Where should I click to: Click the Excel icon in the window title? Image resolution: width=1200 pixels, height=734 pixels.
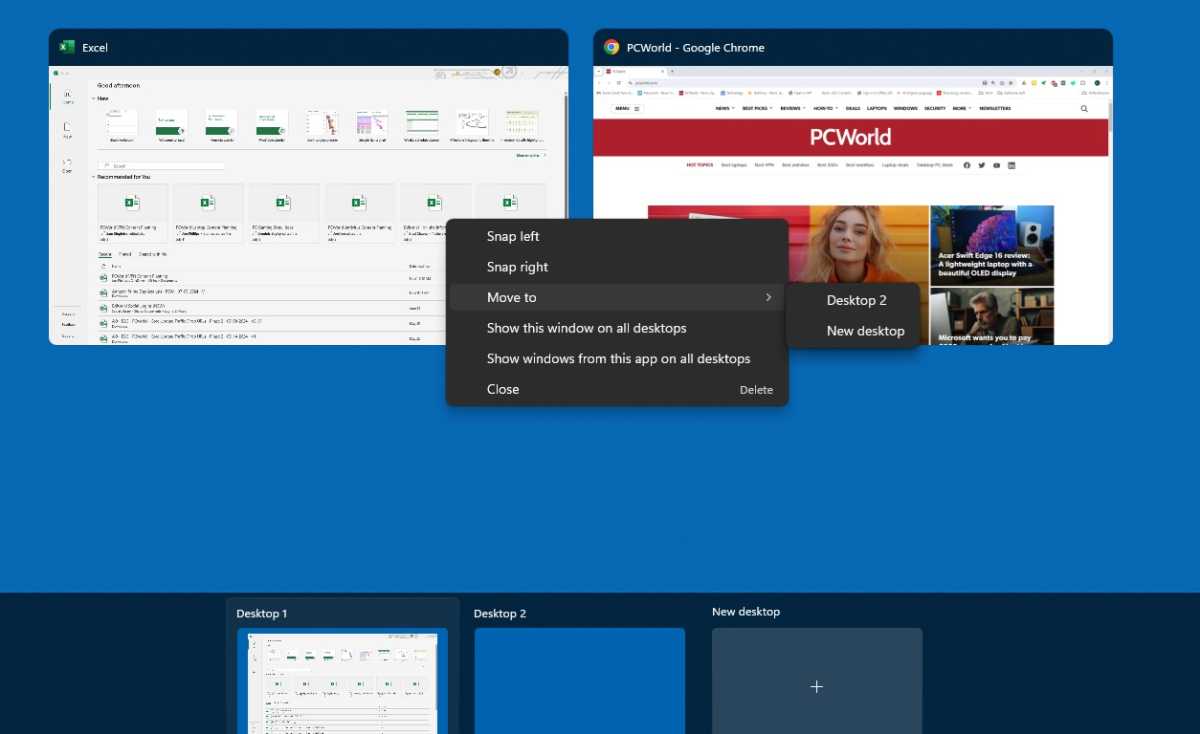(67, 47)
